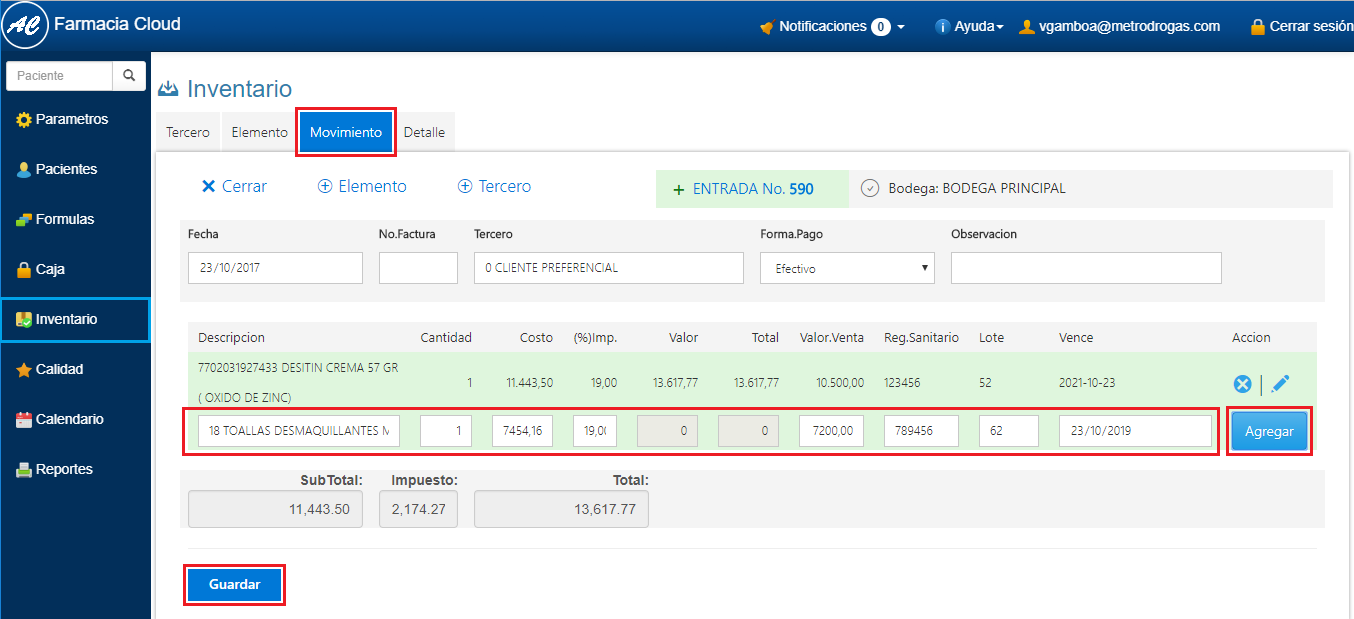Click the Guardar button
Viewport: 1354px width, 619px height.
(x=235, y=585)
